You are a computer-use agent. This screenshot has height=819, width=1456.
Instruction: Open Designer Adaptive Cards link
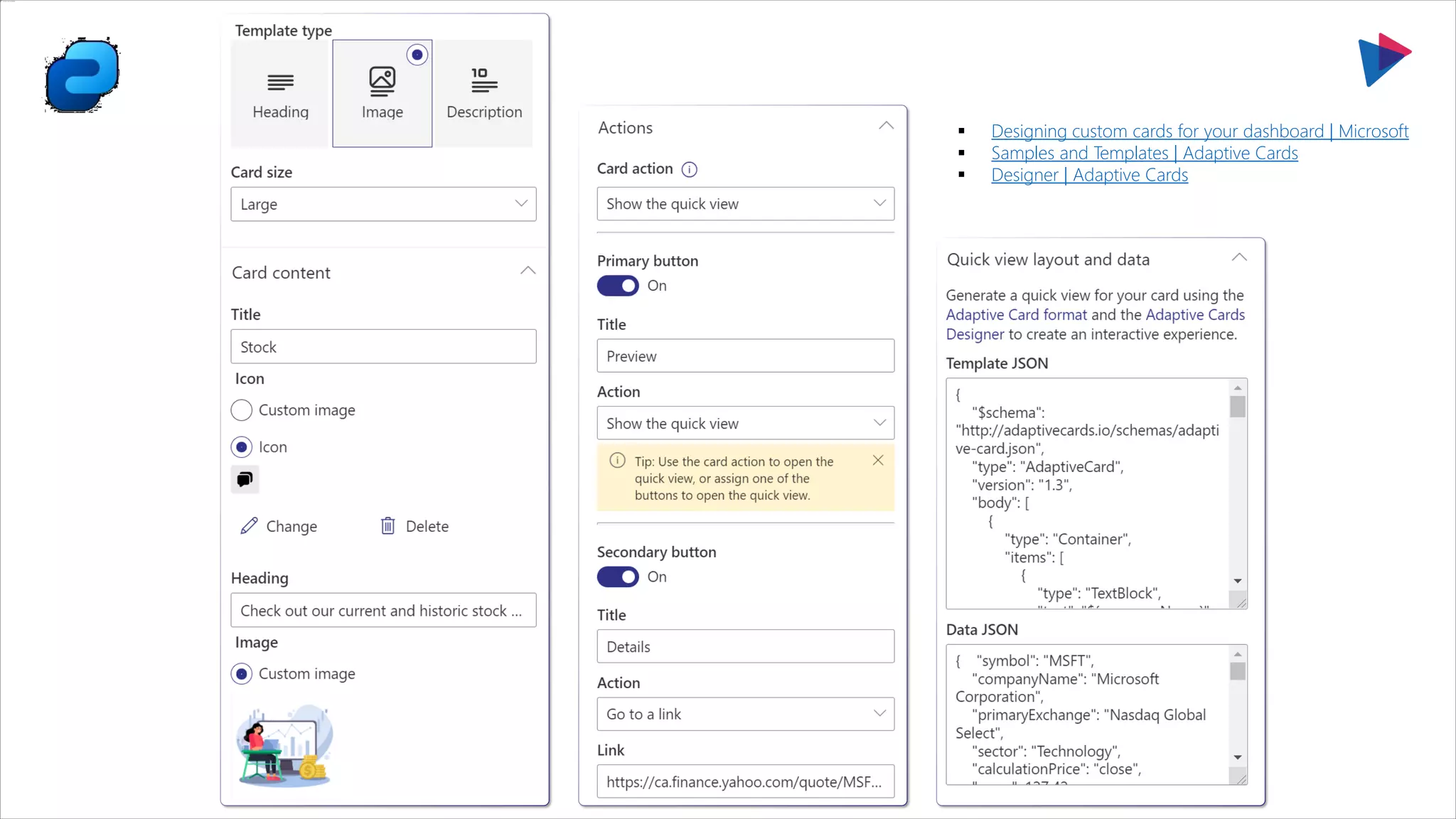[1089, 176]
